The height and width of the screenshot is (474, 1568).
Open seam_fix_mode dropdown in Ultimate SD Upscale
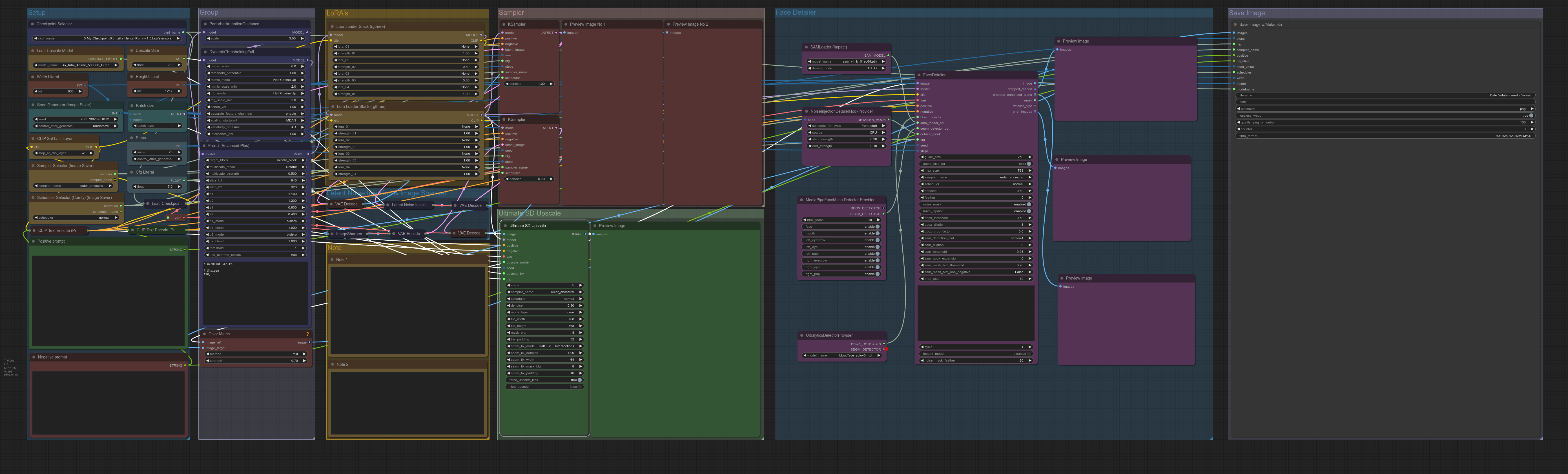click(544, 346)
